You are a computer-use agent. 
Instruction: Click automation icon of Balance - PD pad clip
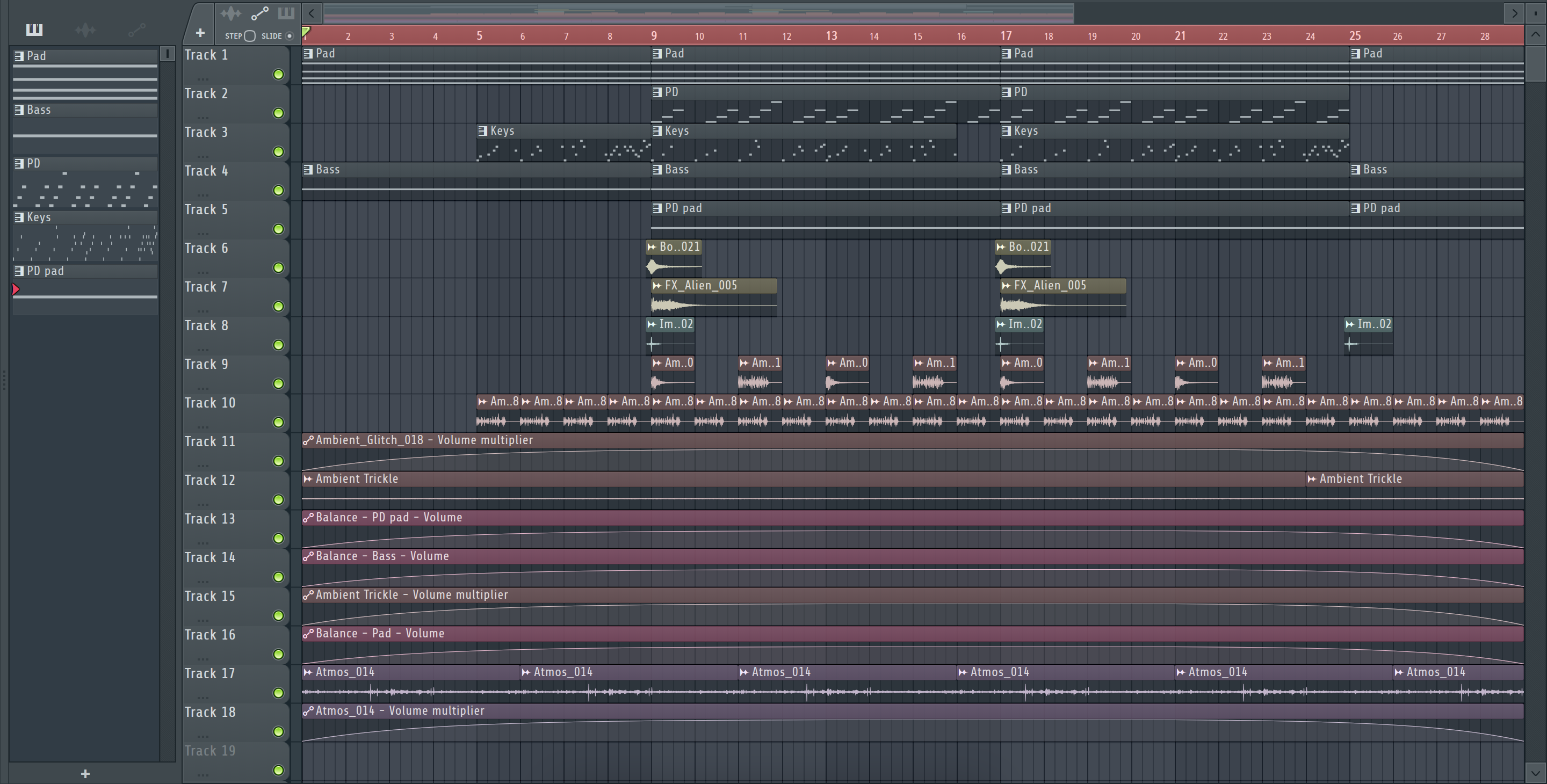308,518
